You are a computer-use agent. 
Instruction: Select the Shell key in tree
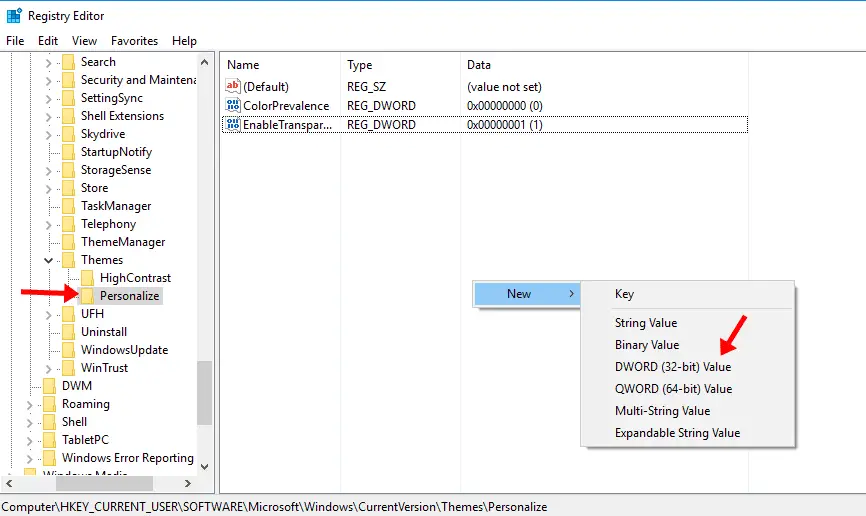[x=75, y=422]
